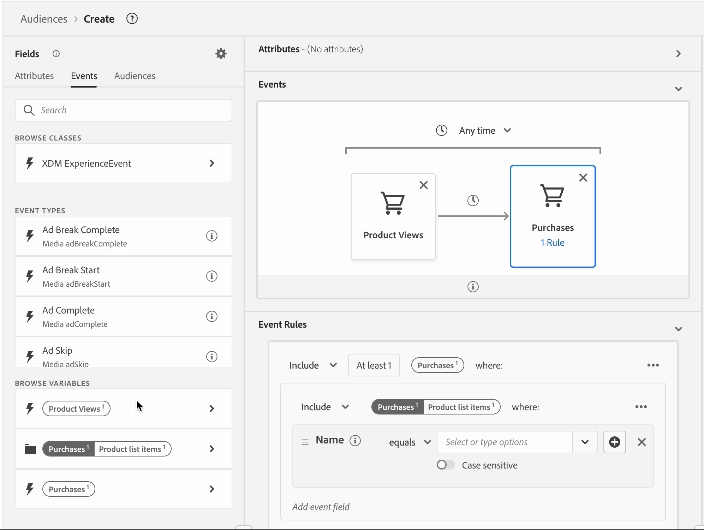This screenshot has width=704, height=530.
Task: Click the clock icon between event cards
Action: click(x=473, y=200)
